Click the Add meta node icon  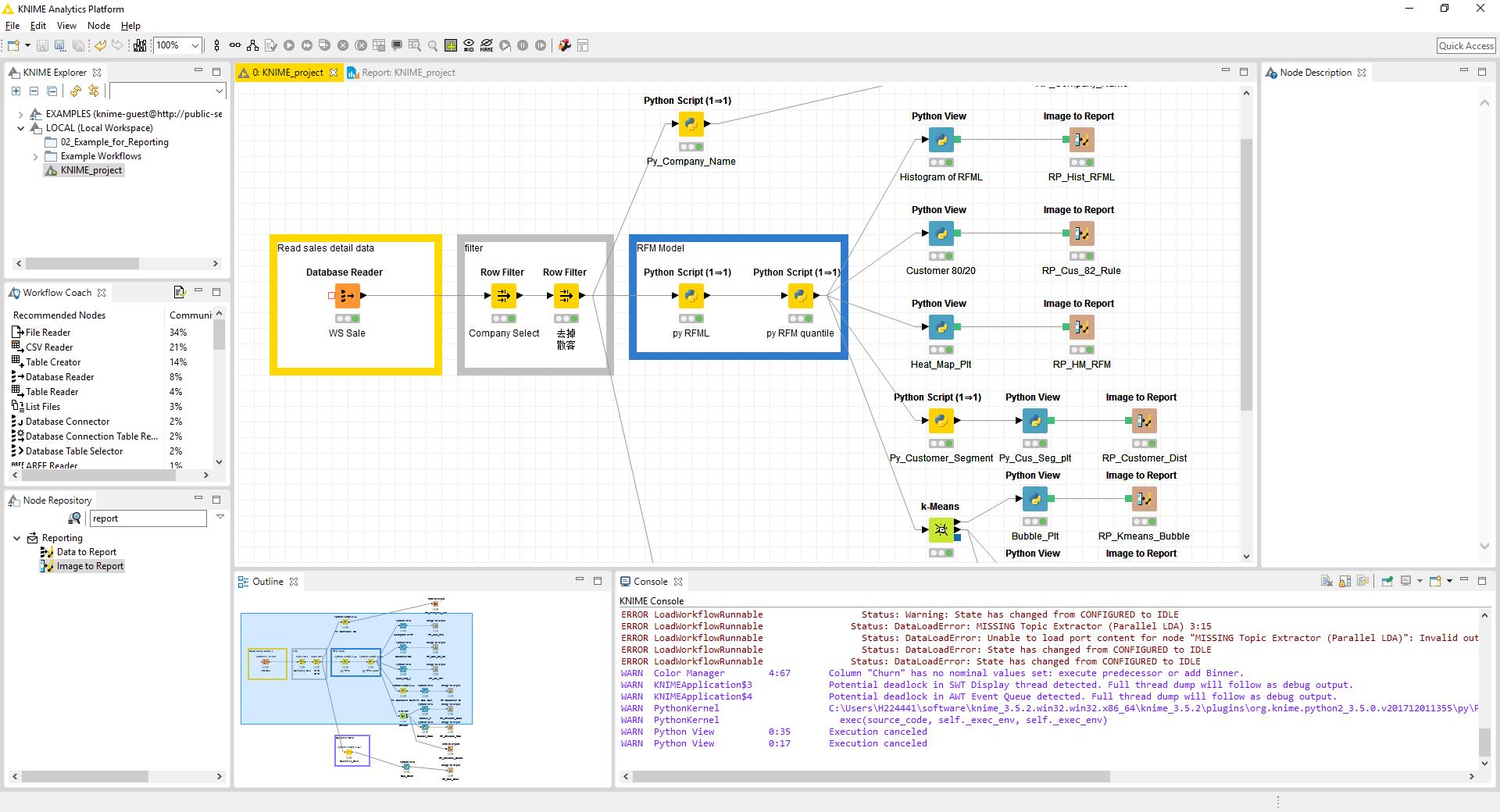point(451,45)
